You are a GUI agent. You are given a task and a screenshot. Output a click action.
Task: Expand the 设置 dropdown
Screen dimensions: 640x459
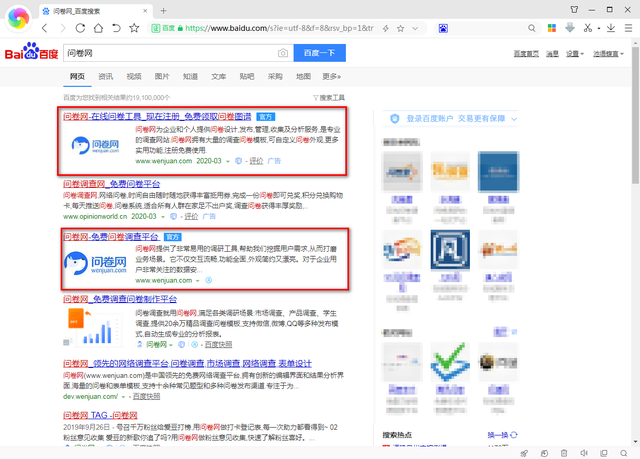click(575, 53)
